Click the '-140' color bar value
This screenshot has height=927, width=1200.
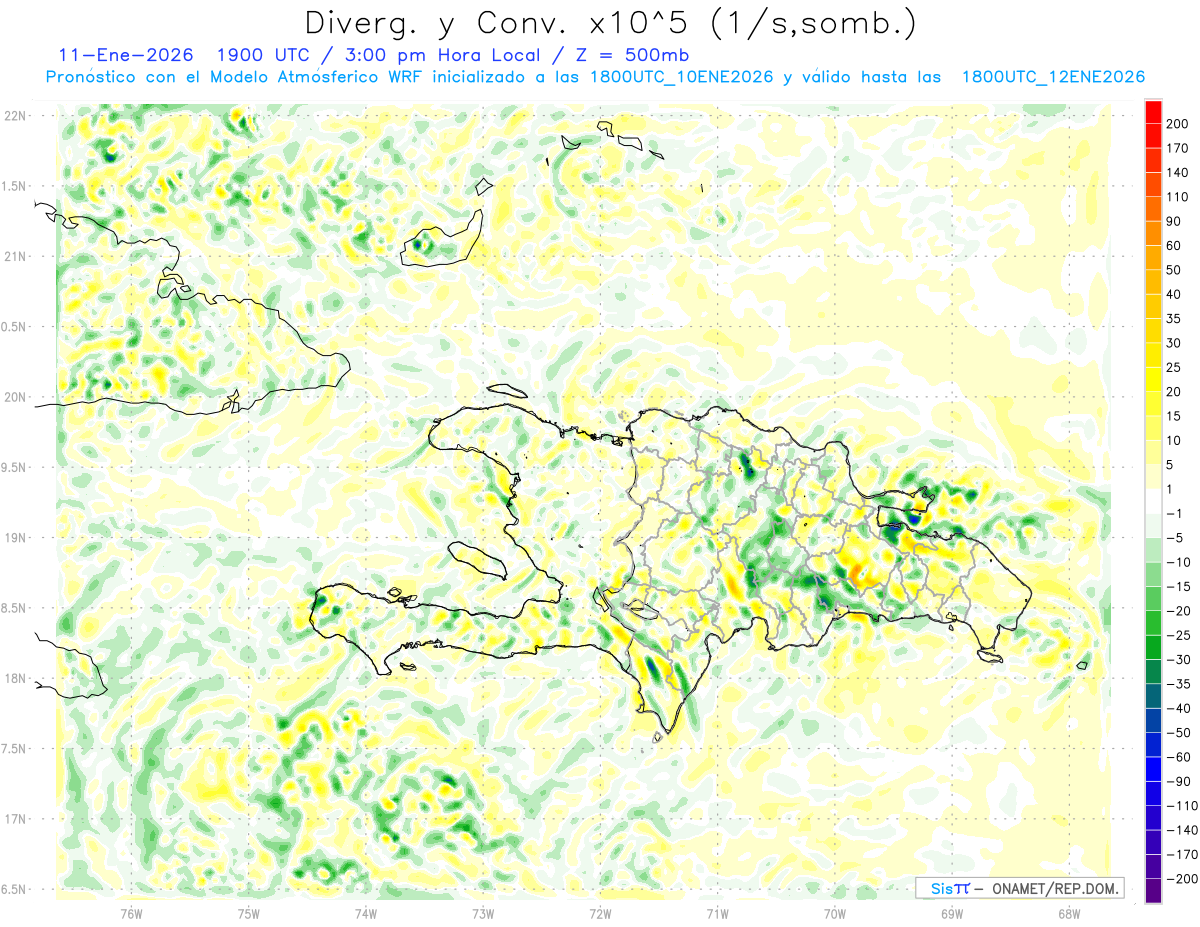(x=1182, y=830)
